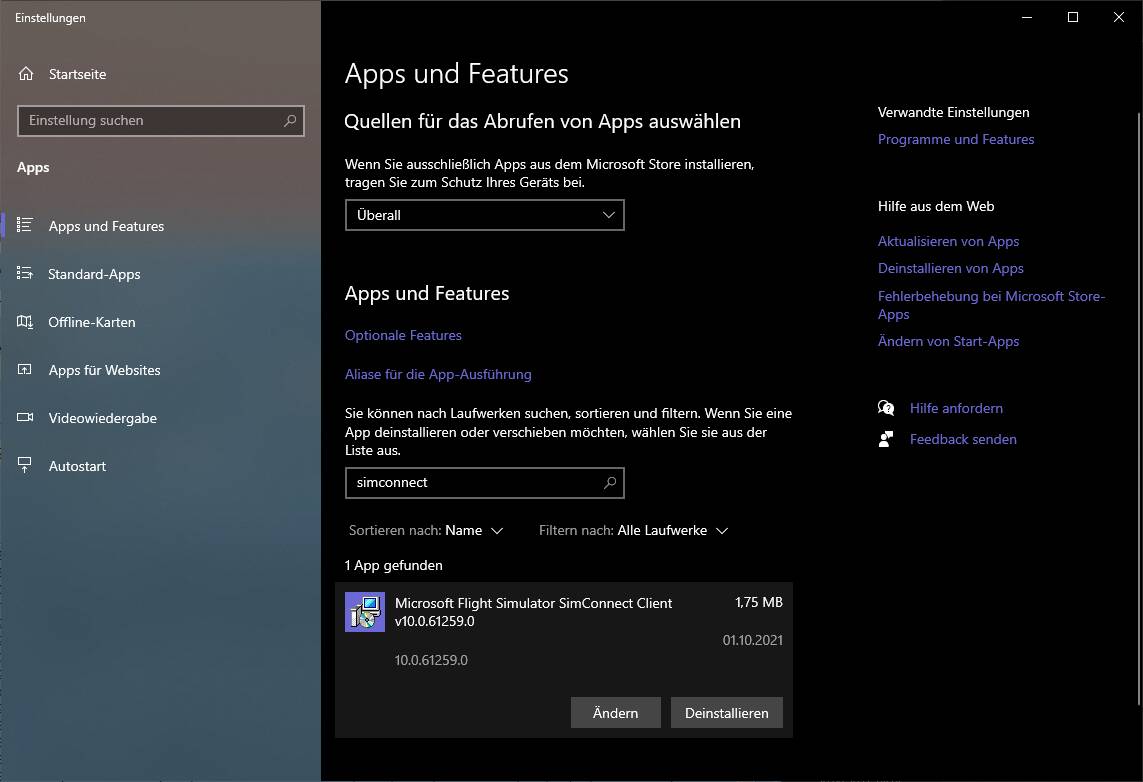Click the Deinstallieren button
This screenshot has width=1143, height=782.
click(x=727, y=713)
